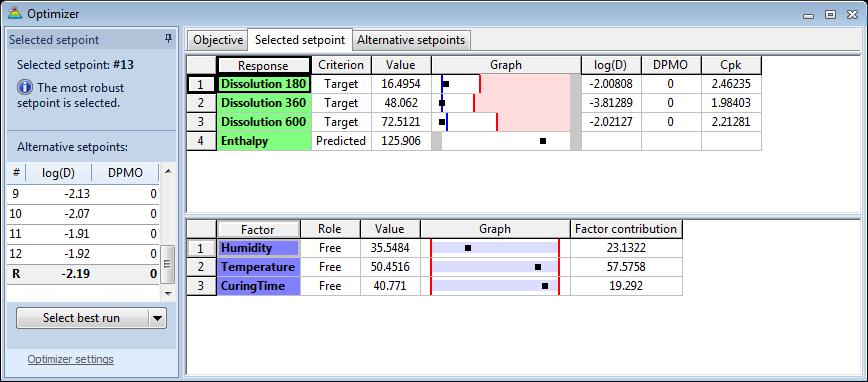Click the Factor contribution column header
Viewport: 868px width, 382px height.
(x=626, y=229)
